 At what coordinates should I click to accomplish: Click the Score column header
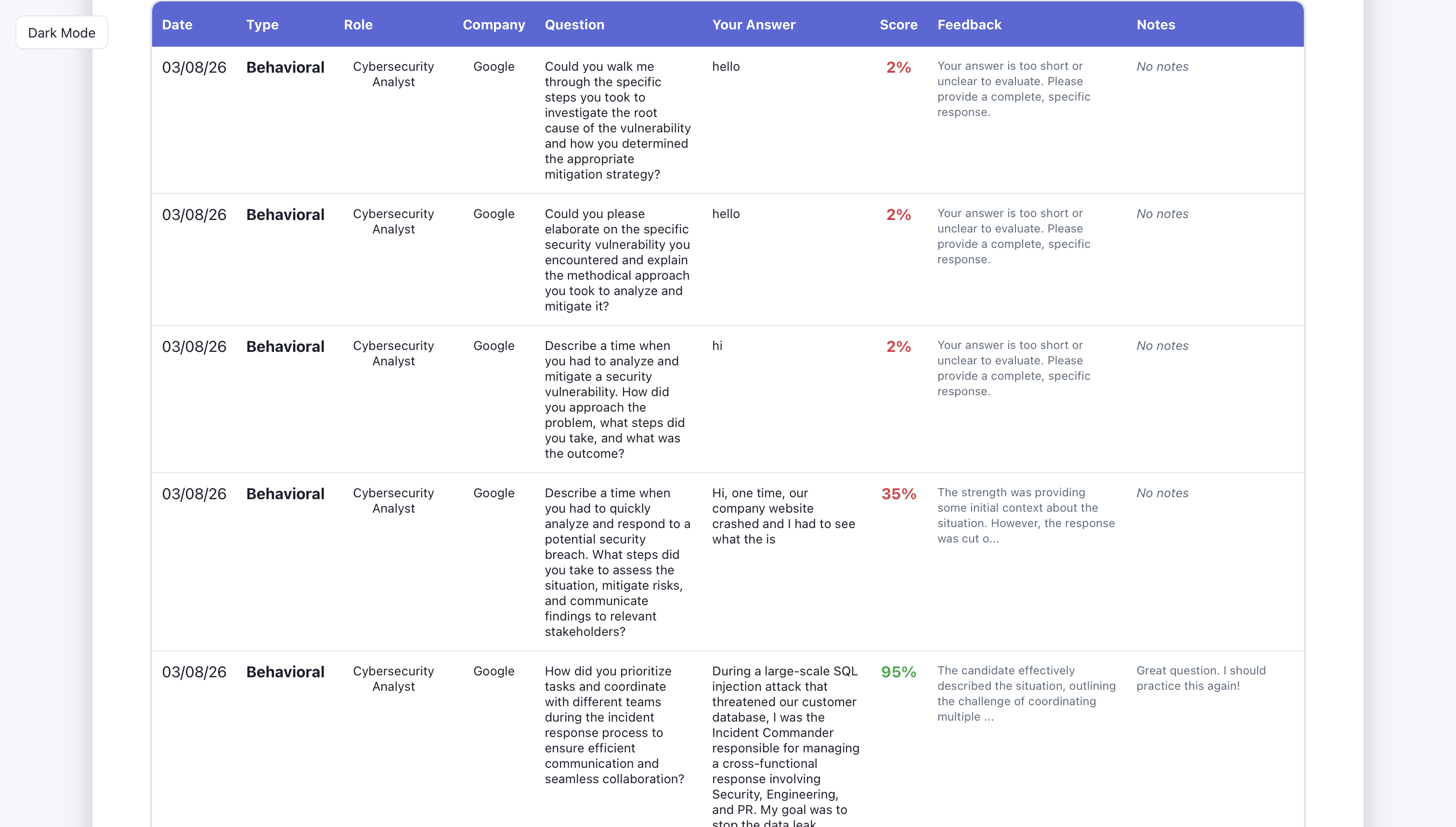898,25
